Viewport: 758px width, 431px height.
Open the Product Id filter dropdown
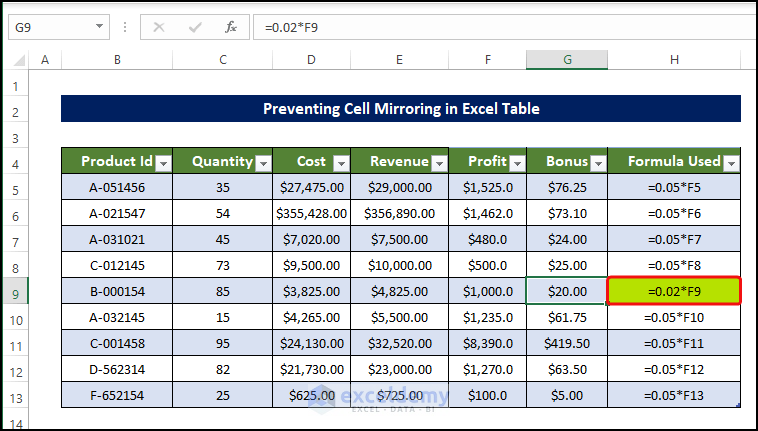(x=164, y=162)
